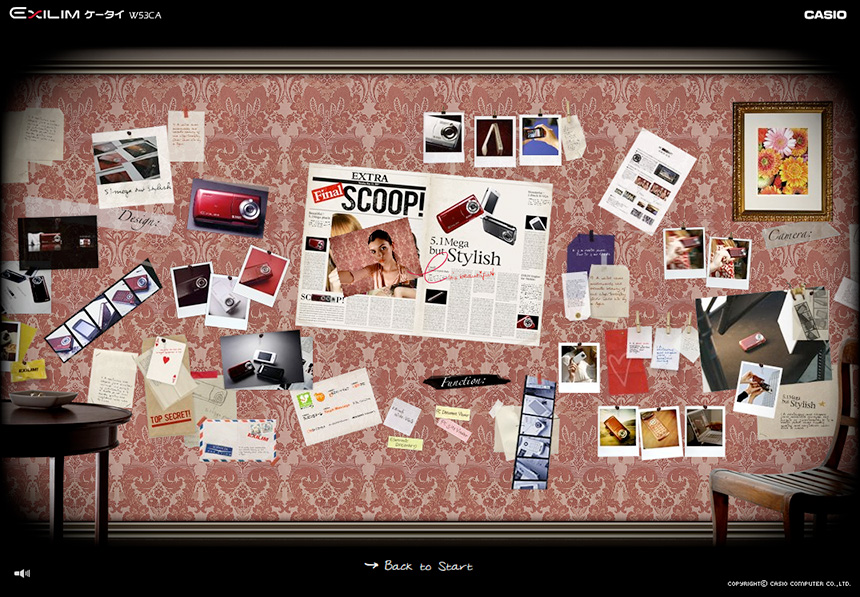Click the yellow Document Viewer sticky note
Image resolution: width=860 pixels, height=597 pixels.
pyautogui.click(x=452, y=413)
